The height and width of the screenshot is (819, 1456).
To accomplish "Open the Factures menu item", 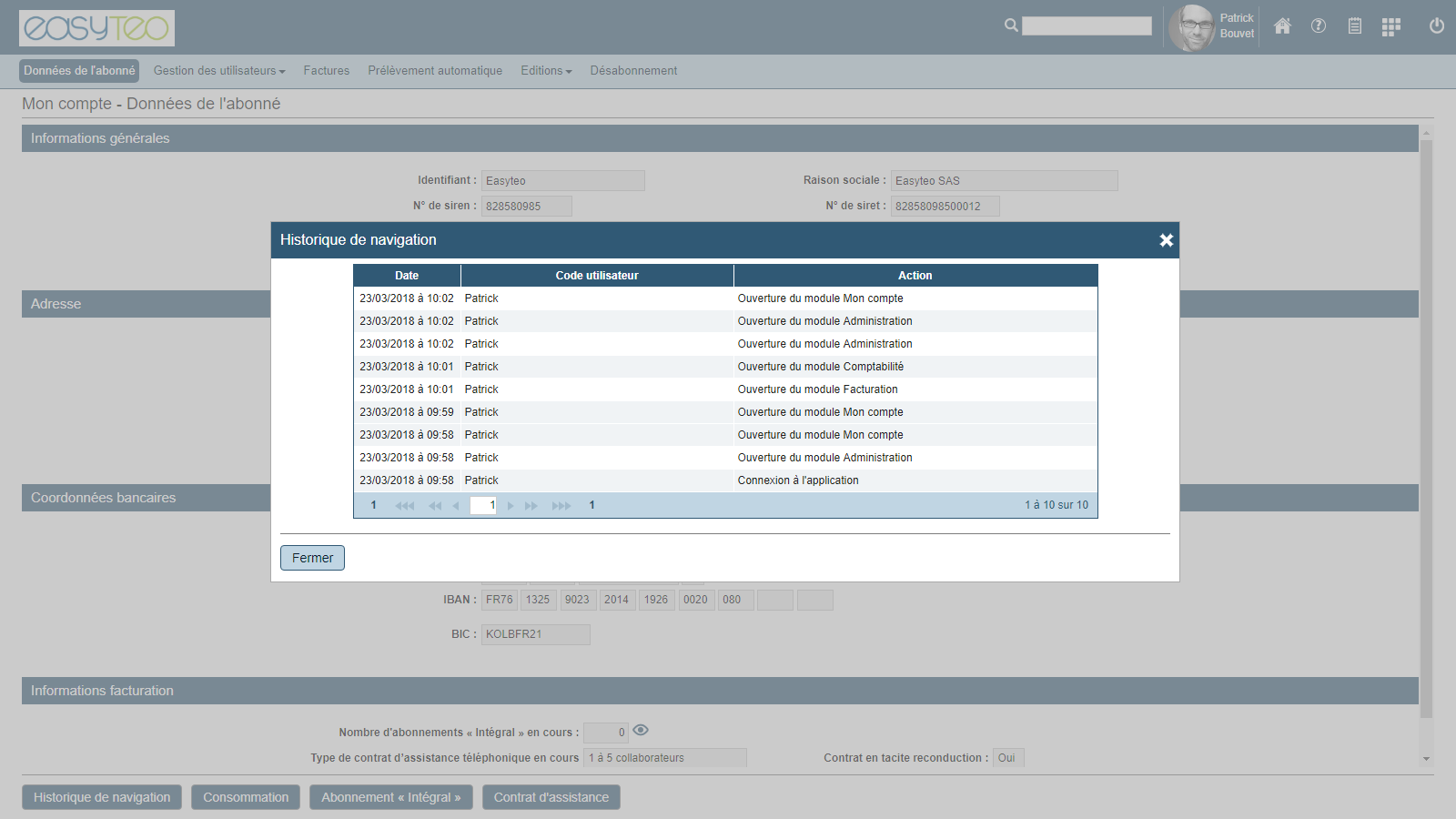I will (x=327, y=71).
